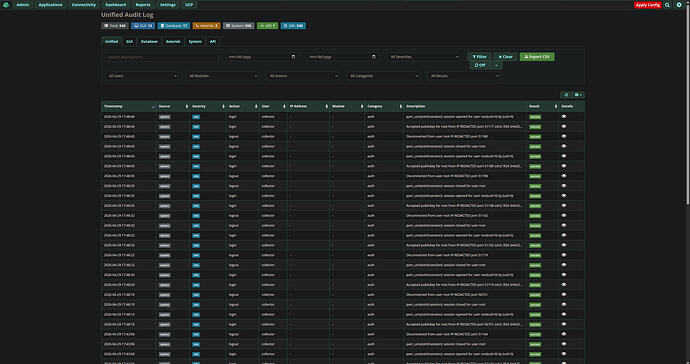Open the Dashboard menu item
This screenshot has height=364, width=690.
(116, 5)
